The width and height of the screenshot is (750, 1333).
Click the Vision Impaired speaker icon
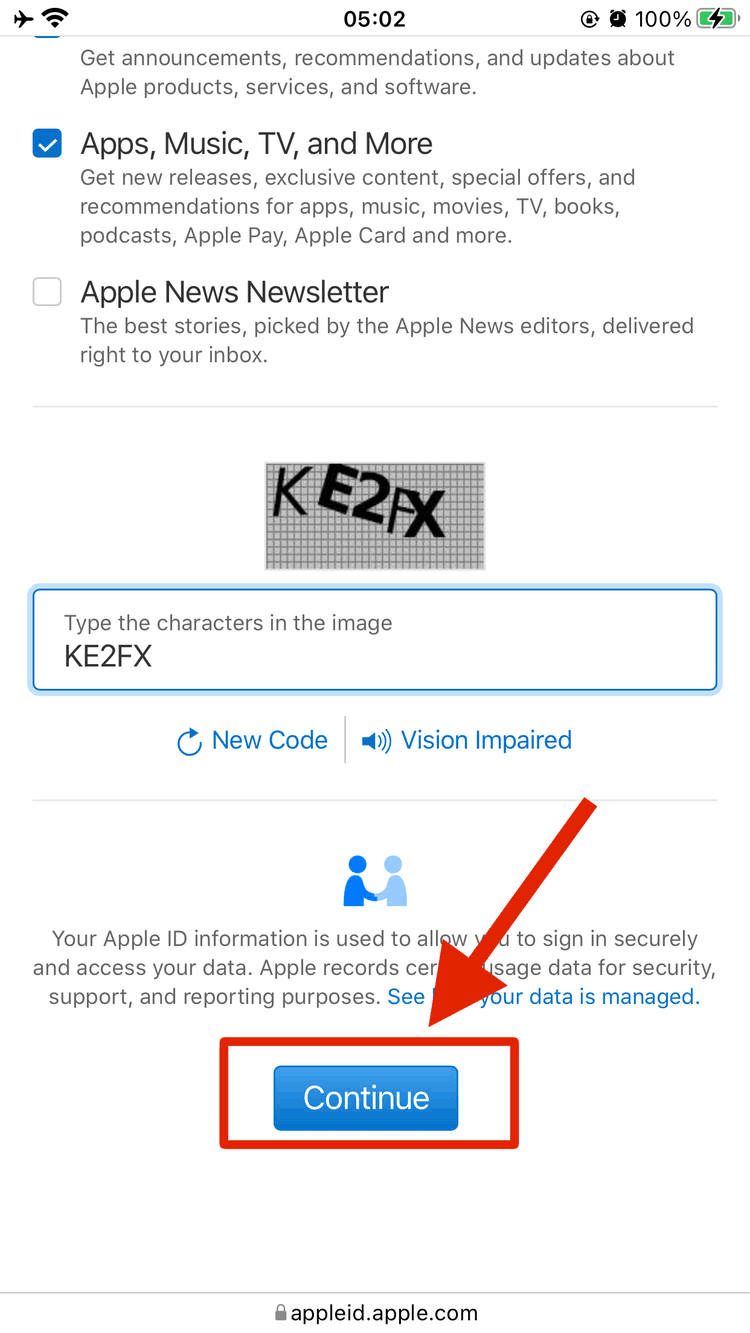tap(376, 741)
